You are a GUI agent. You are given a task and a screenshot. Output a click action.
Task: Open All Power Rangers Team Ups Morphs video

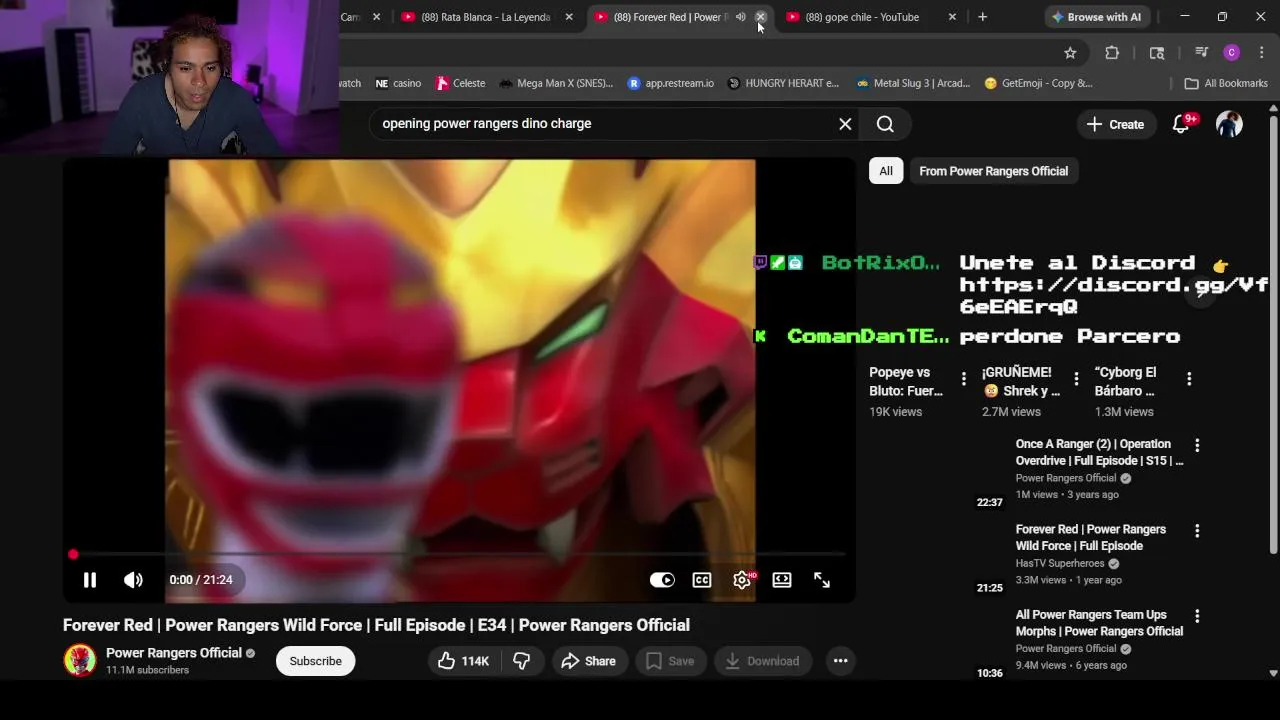coord(1099,623)
